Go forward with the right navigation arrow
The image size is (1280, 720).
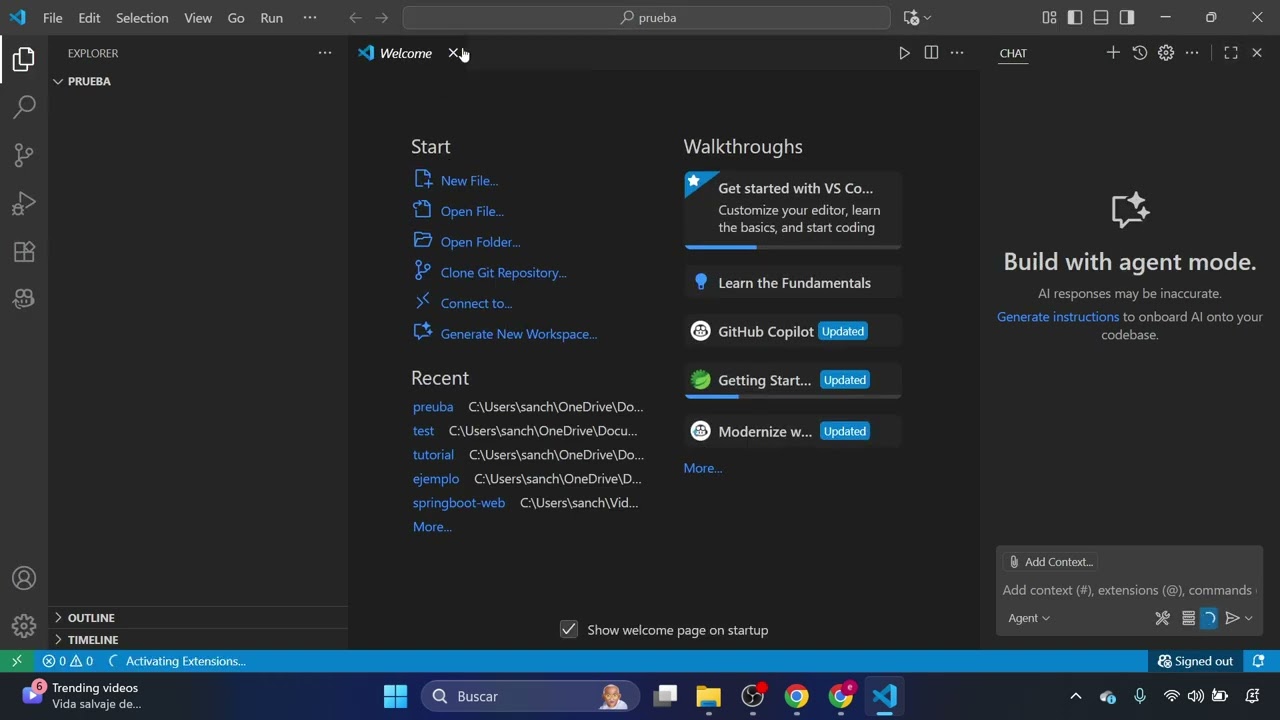click(x=382, y=17)
